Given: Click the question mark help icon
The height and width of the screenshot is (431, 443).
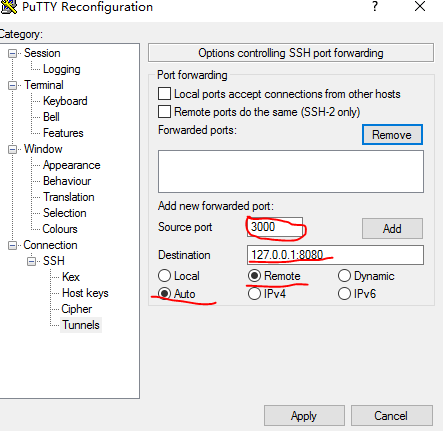Looking at the screenshot, I should coord(375,6).
